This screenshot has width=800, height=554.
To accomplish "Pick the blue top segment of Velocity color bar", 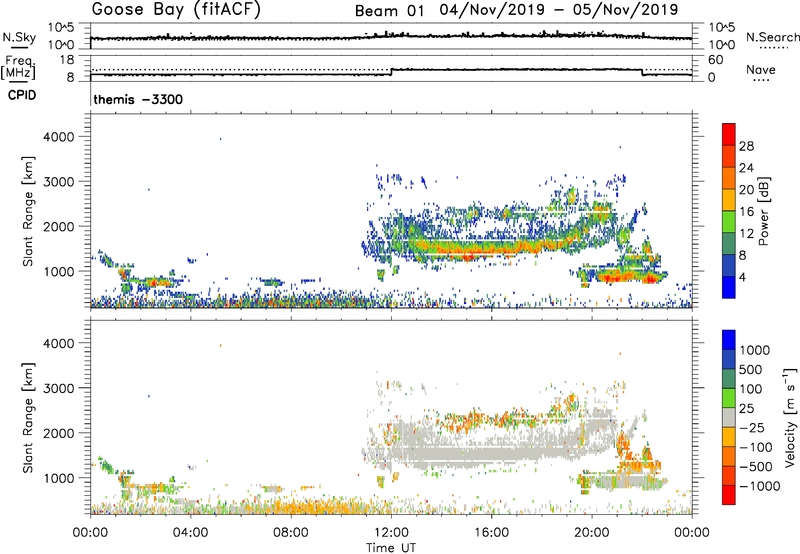I will coord(729,340).
